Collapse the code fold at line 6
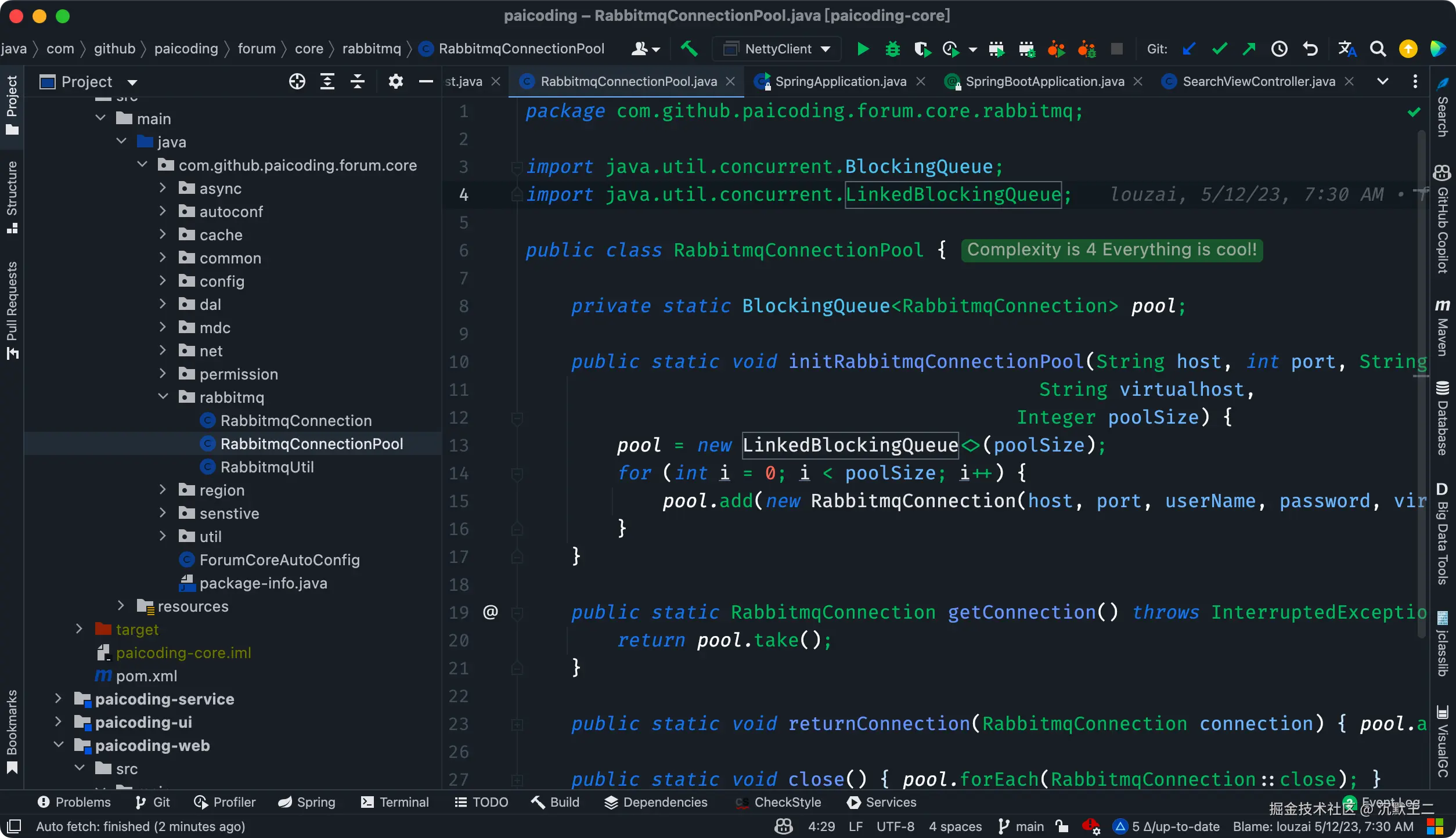 517,250
